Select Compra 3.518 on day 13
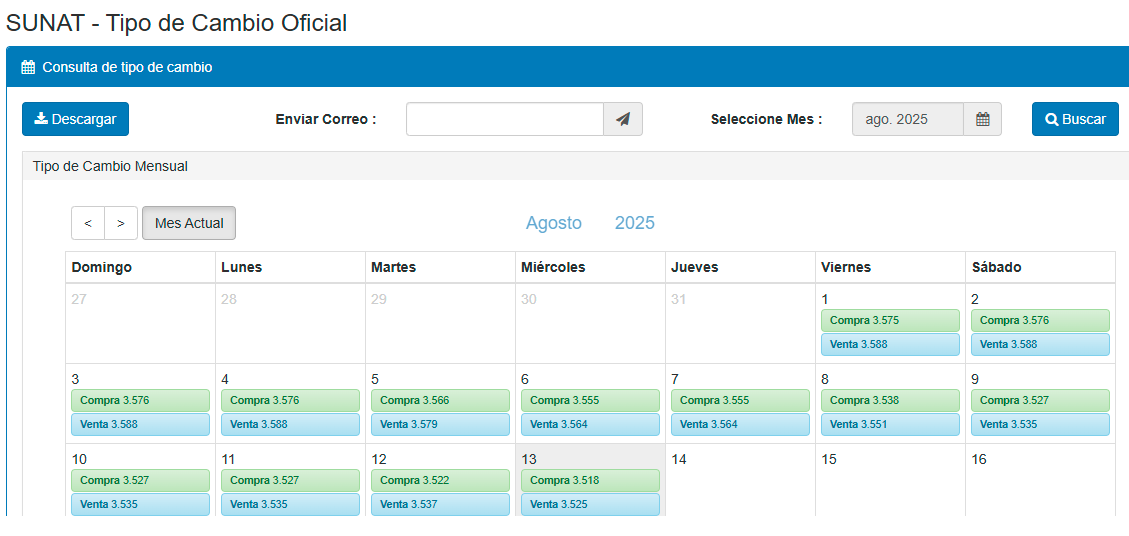This screenshot has width=1129, height=536. pyautogui.click(x=590, y=481)
